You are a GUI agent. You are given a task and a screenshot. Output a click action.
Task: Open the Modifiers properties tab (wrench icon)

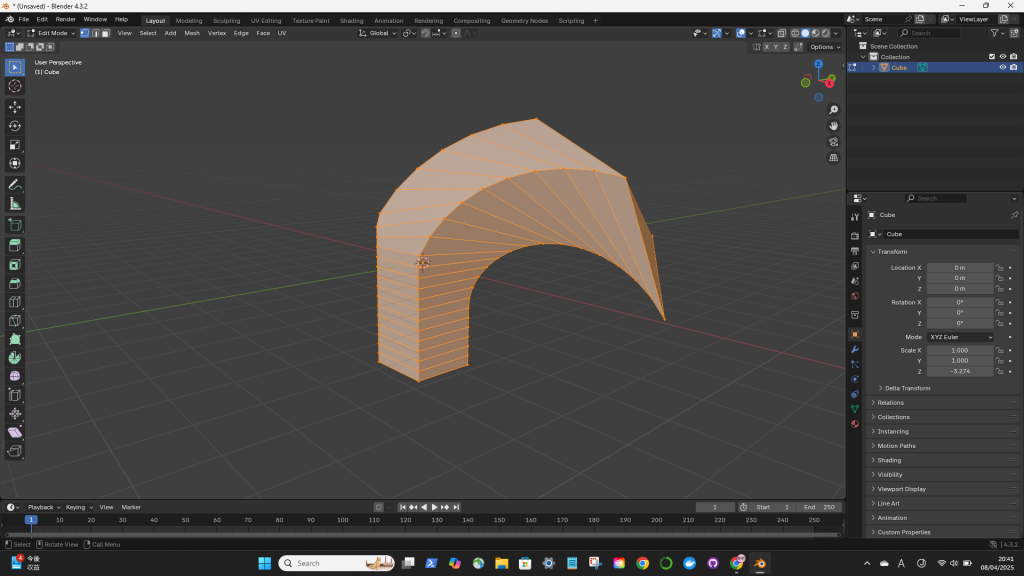(x=854, y=349)
